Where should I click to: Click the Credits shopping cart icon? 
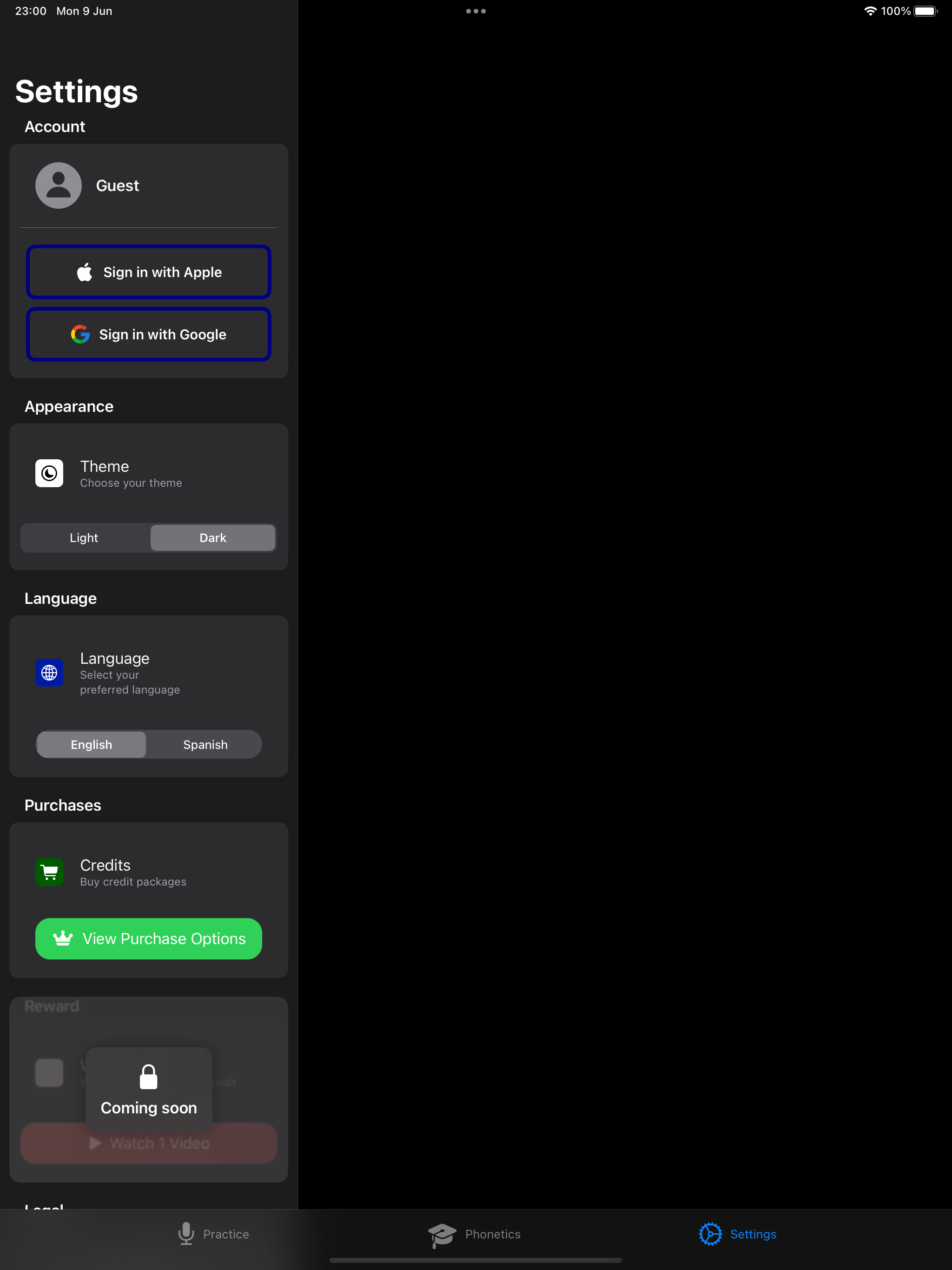[49, 872]
